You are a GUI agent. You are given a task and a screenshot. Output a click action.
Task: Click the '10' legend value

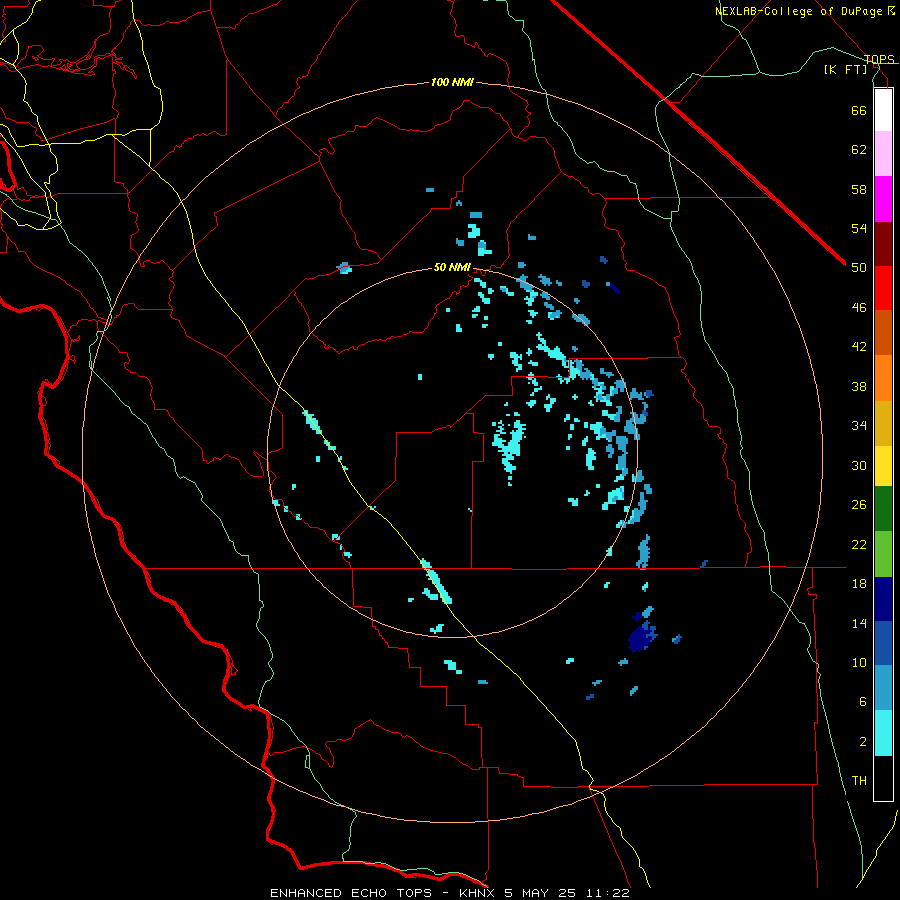click(859, 662)
